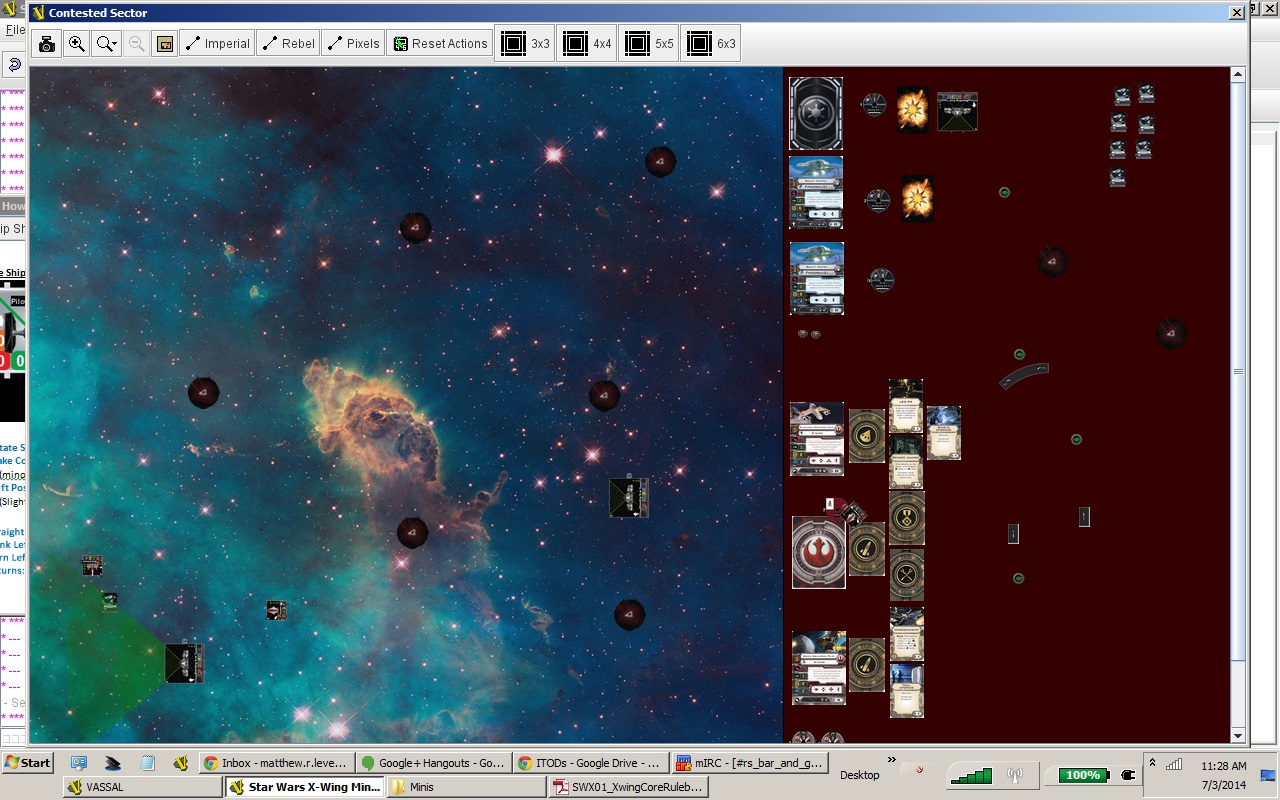Choose the 3x3 play area
This screenshot has height=800, width=1280.
click(x=525, y=44)
